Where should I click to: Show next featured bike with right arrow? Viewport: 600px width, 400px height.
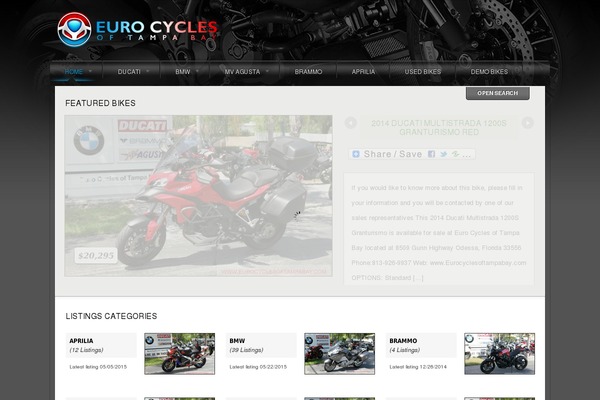pos(527,123)
